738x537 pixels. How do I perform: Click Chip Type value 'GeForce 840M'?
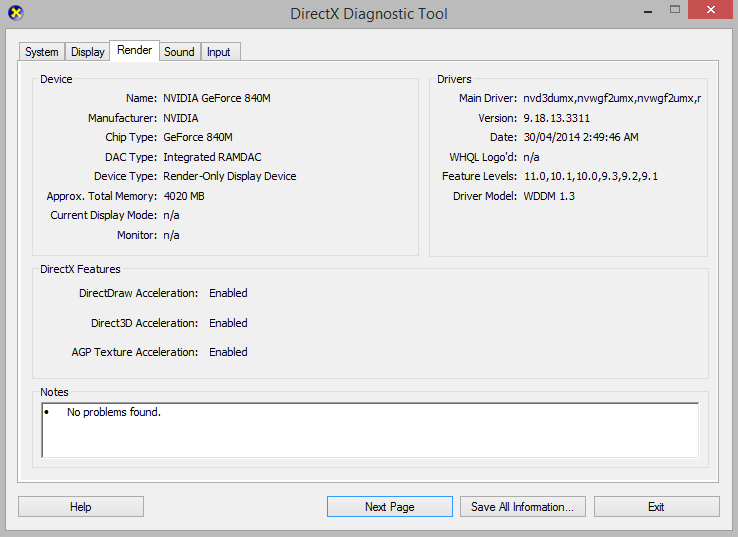click(x=198, y=137)
